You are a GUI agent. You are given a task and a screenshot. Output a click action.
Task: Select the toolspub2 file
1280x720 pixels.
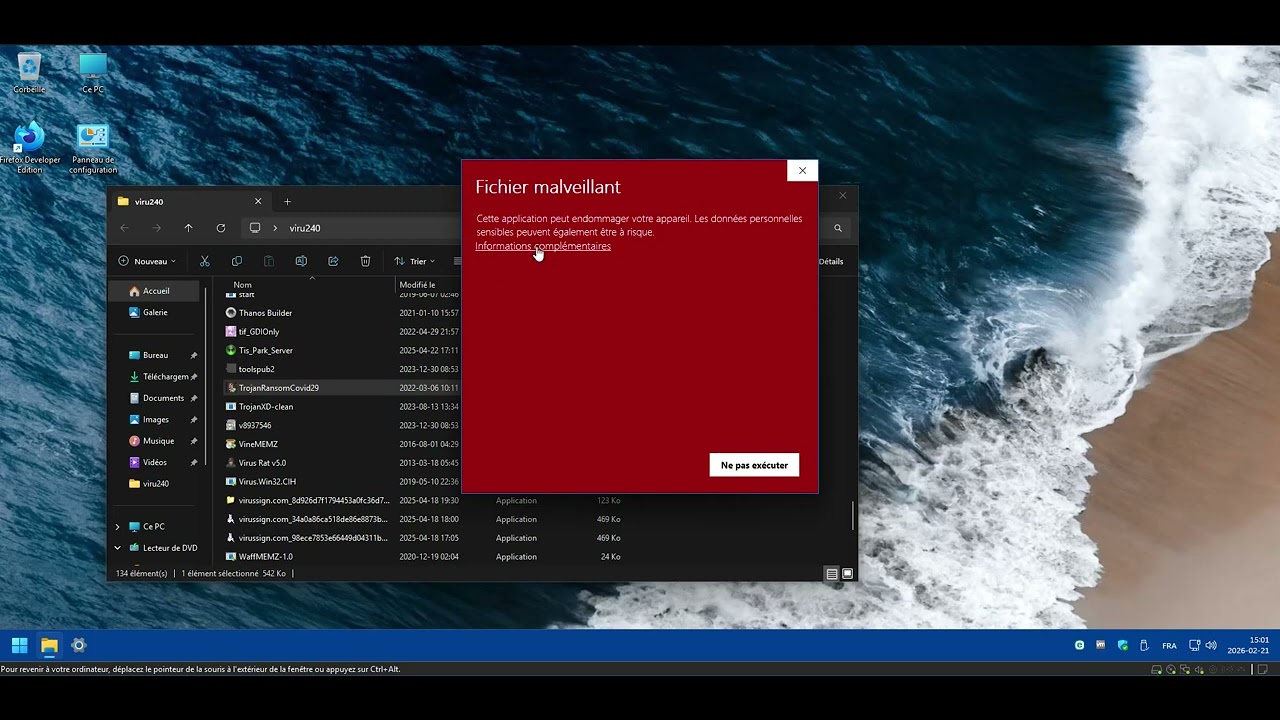(x=256, y=369)
